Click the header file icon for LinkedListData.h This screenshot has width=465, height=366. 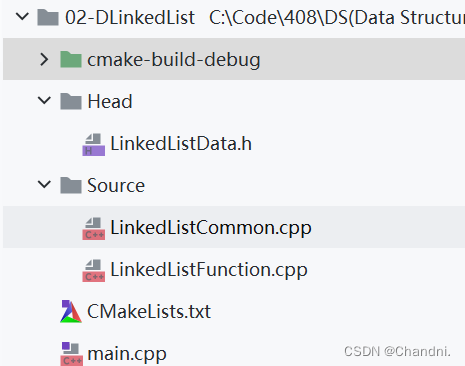pyautogui.click(x=94, y=144)
